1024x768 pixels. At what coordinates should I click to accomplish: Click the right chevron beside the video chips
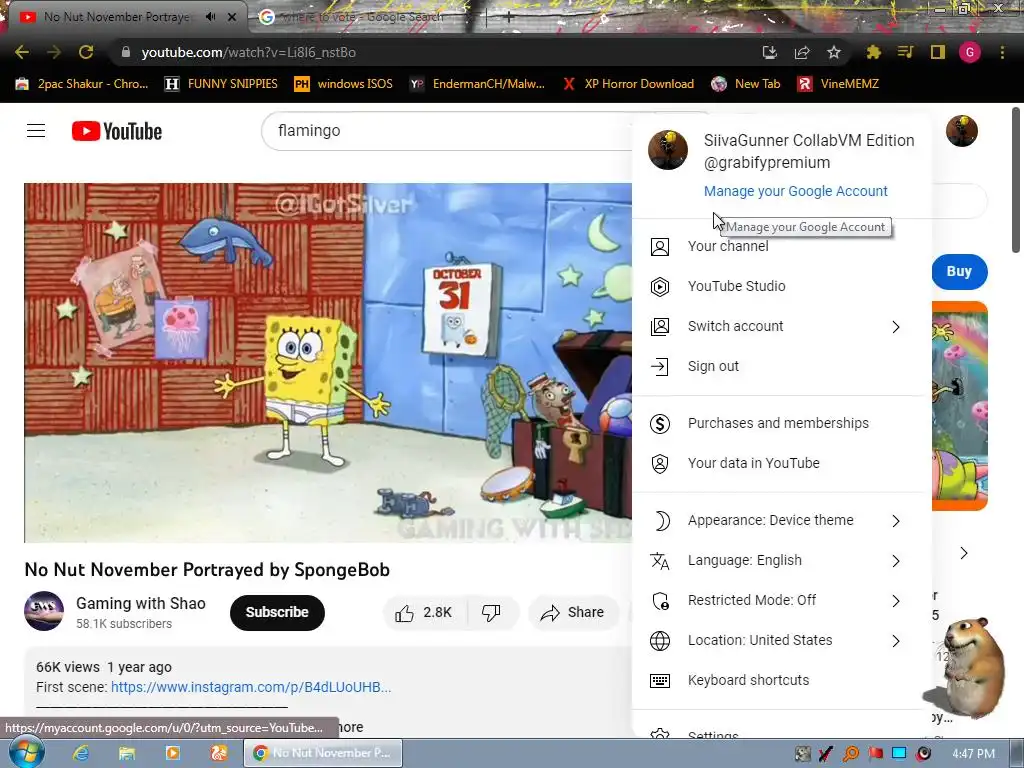click(x=964, y=553)
